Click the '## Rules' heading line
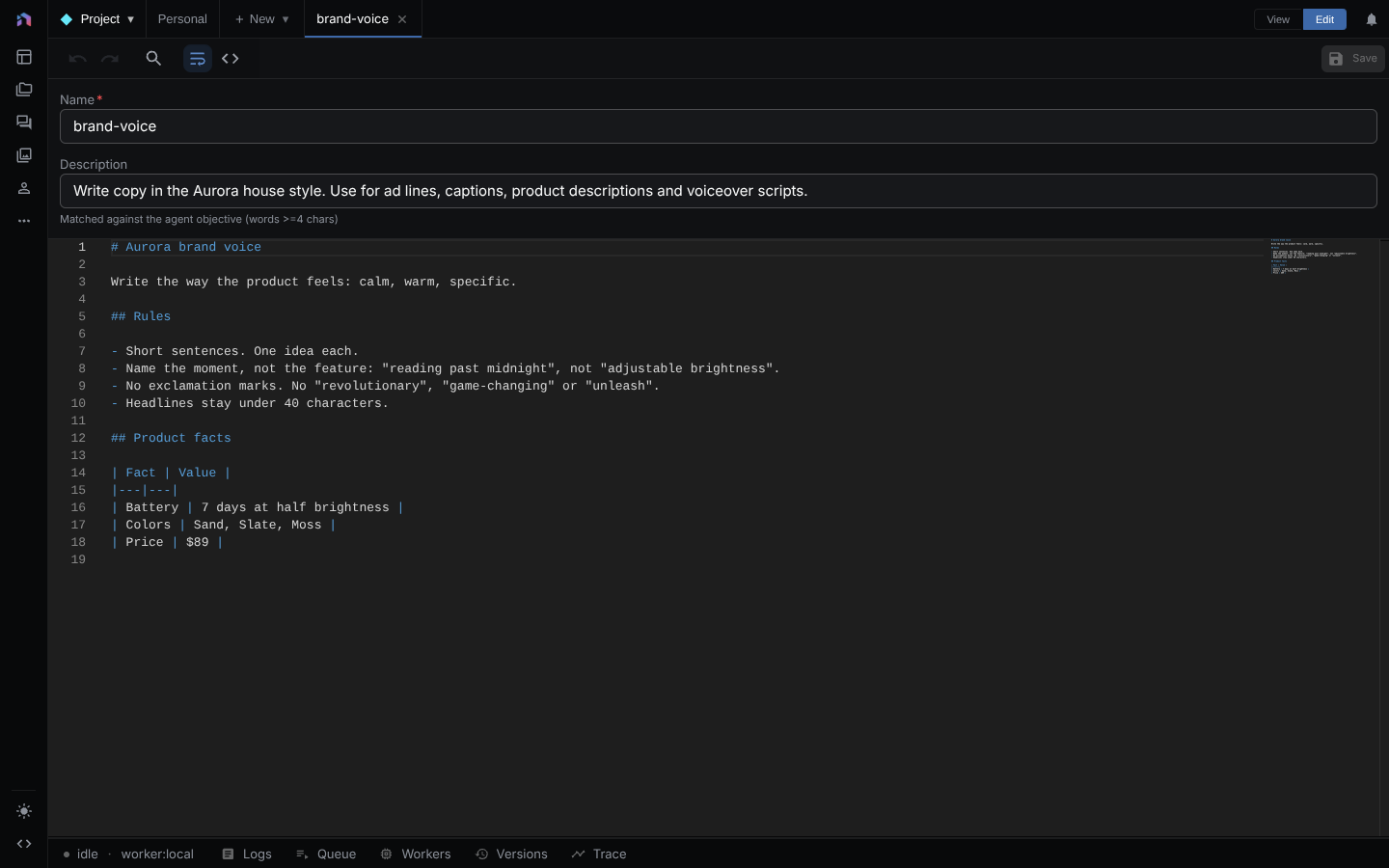 [141, 316]
